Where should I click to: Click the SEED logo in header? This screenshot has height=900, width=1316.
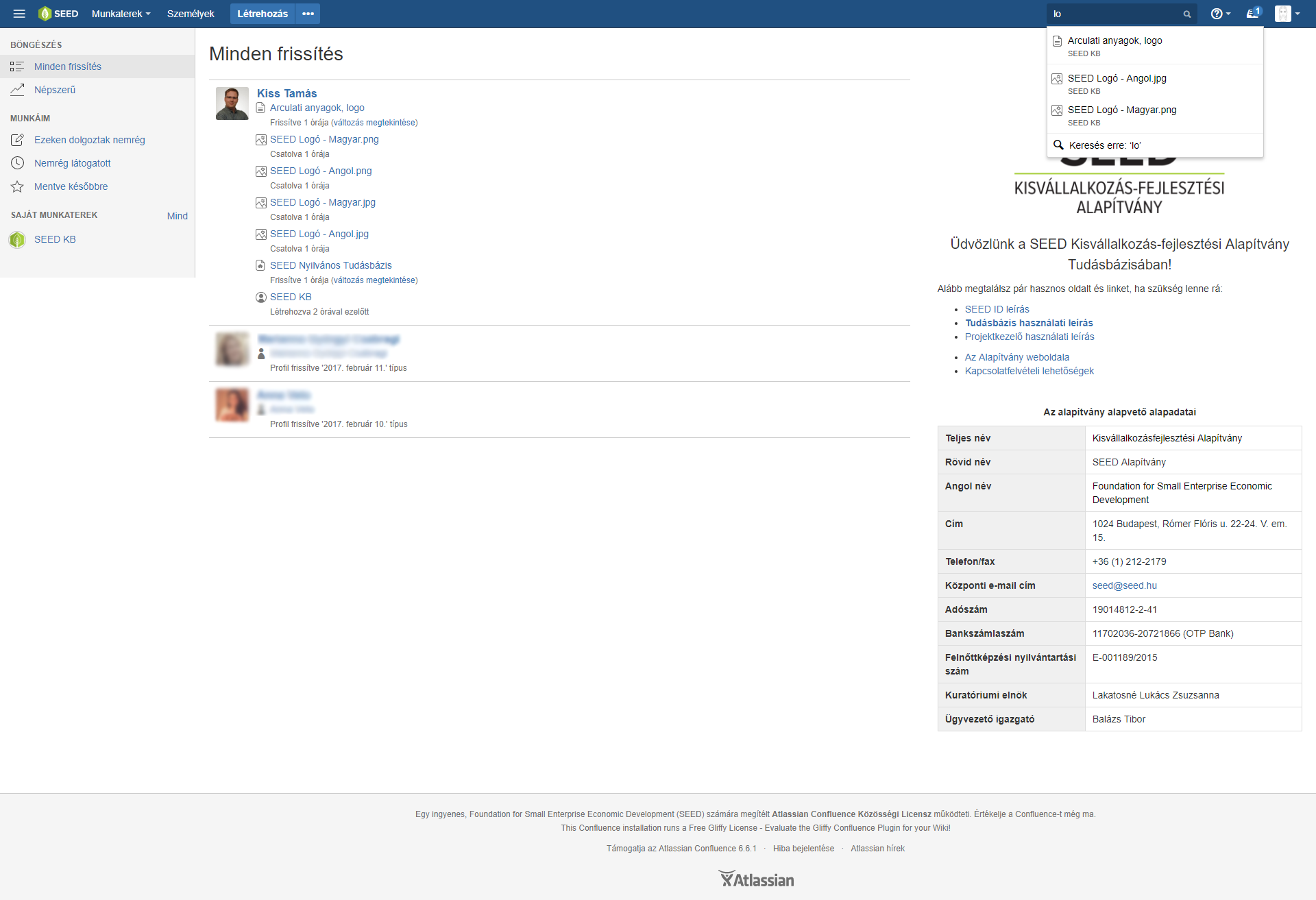(58, 14)
